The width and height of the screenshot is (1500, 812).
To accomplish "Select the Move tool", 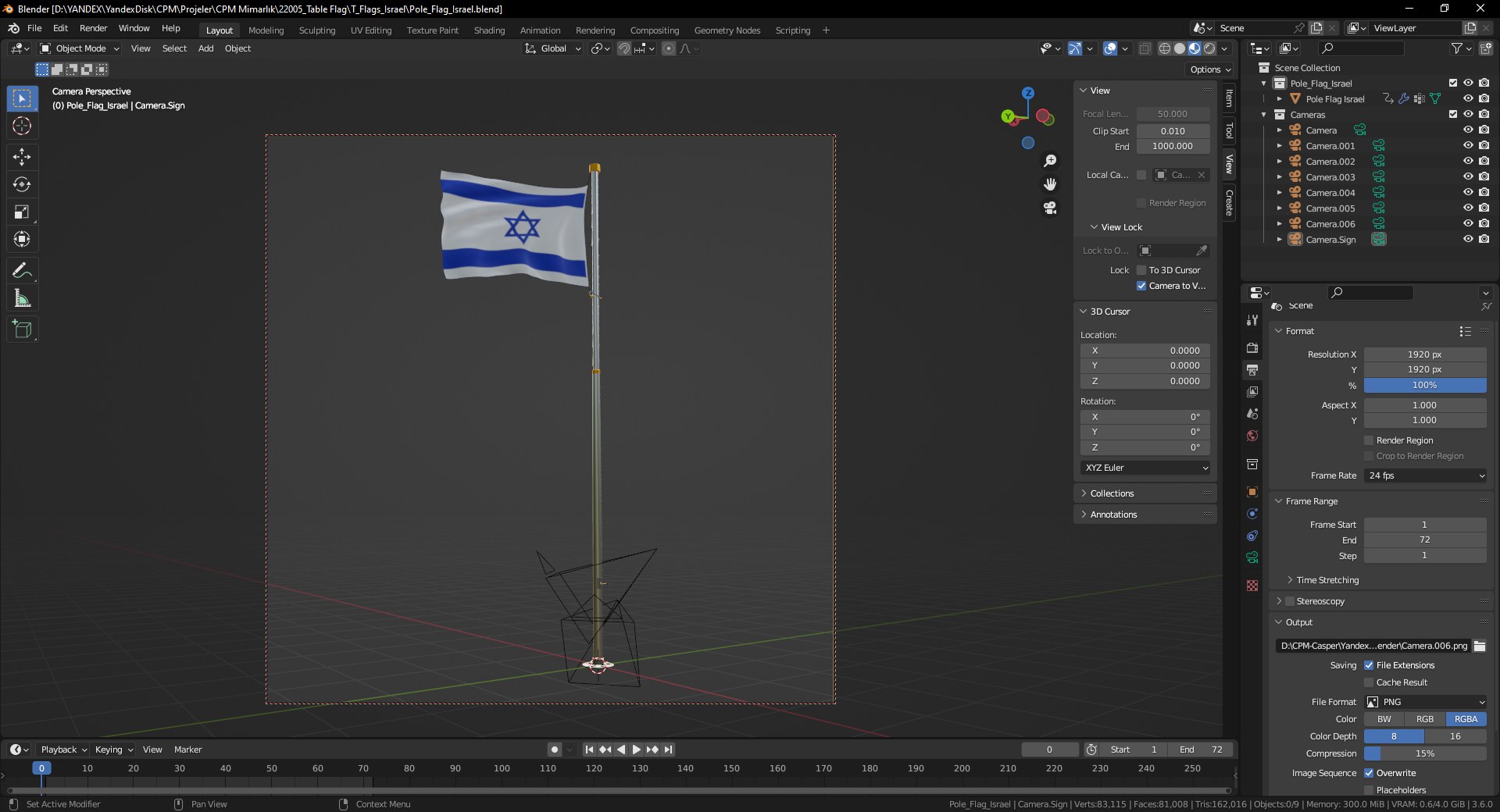I will (22, 157).
